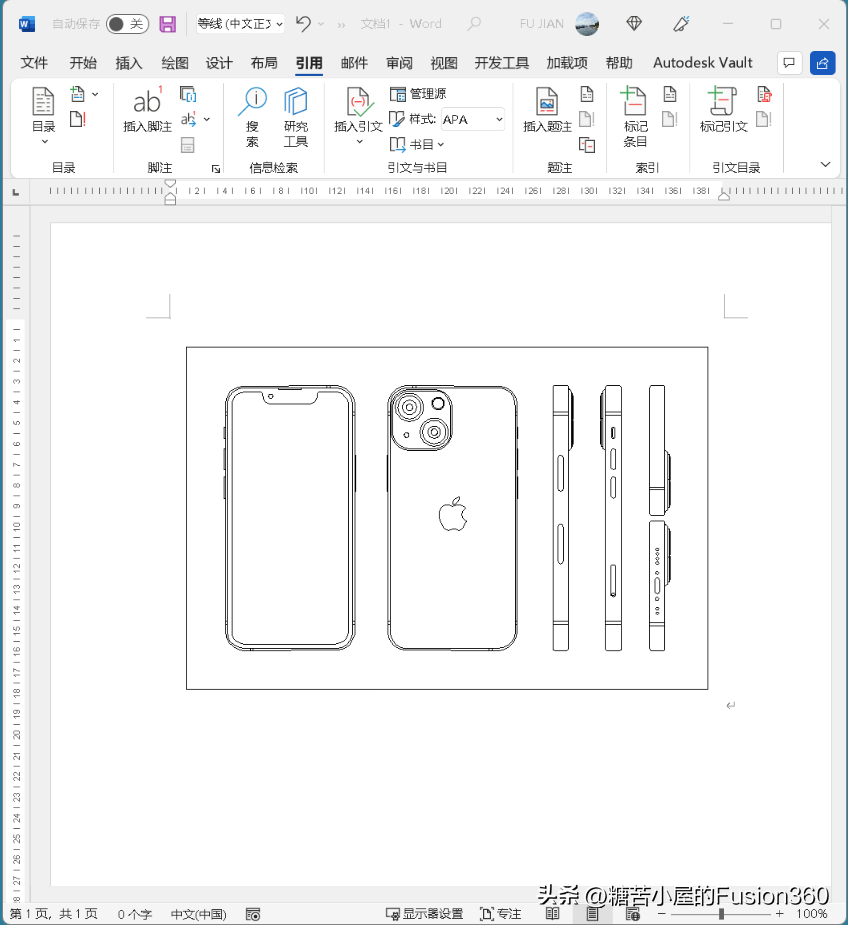Click the Cross-reference icon in 题注 group
This screenshot has height=925, width=848.
coord(587,145)
